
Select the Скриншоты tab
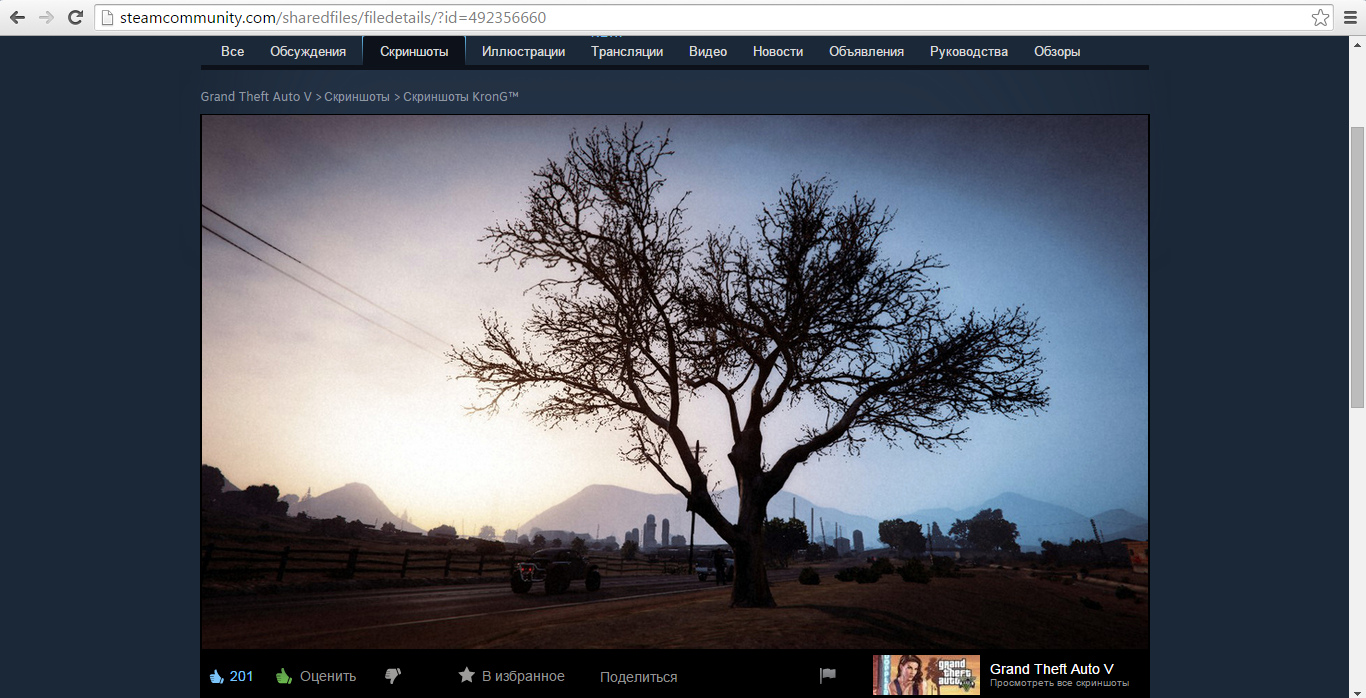[414, 52]
